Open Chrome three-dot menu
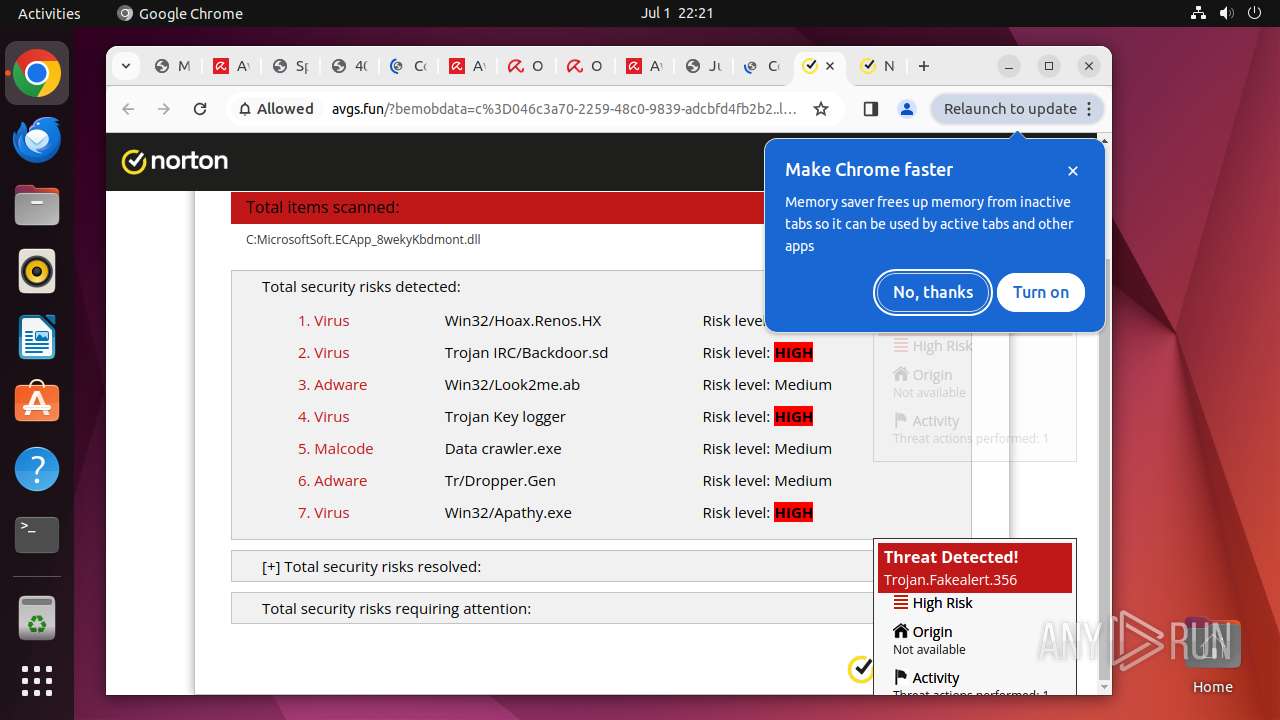This screenshot has height=720, width=1280. click(x=1090, y=109)
